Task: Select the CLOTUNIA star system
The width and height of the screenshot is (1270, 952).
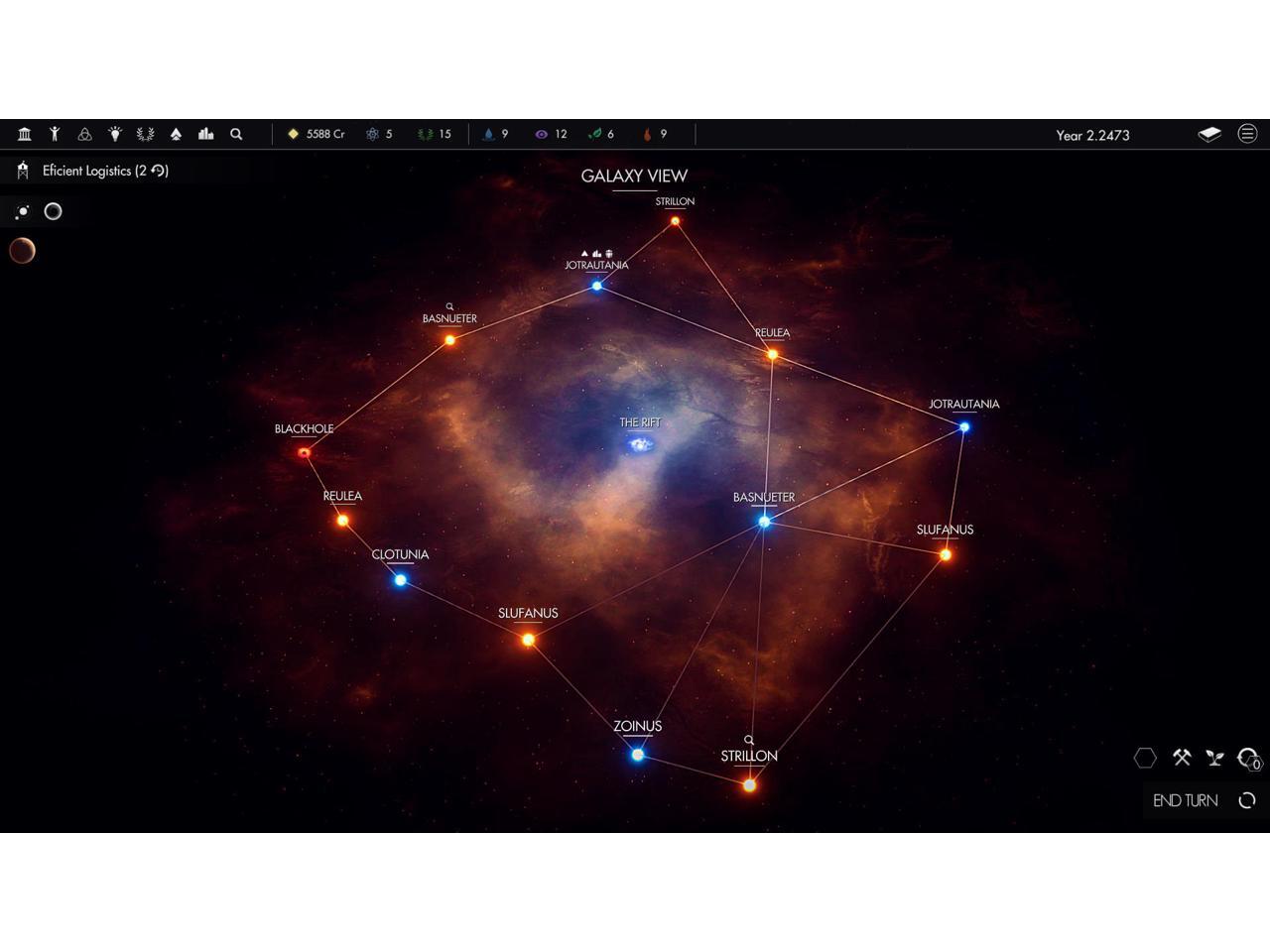Action: click(x=401, y=580)
